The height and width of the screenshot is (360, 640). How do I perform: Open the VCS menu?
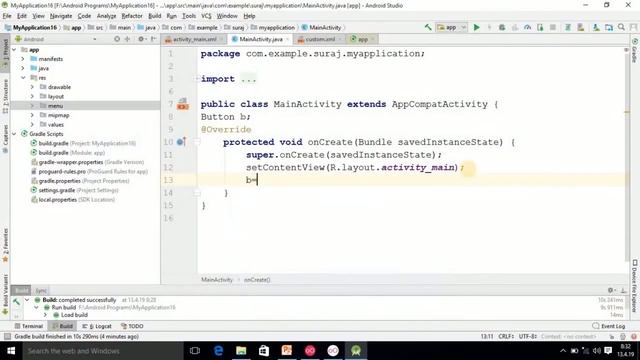(206, 16)
